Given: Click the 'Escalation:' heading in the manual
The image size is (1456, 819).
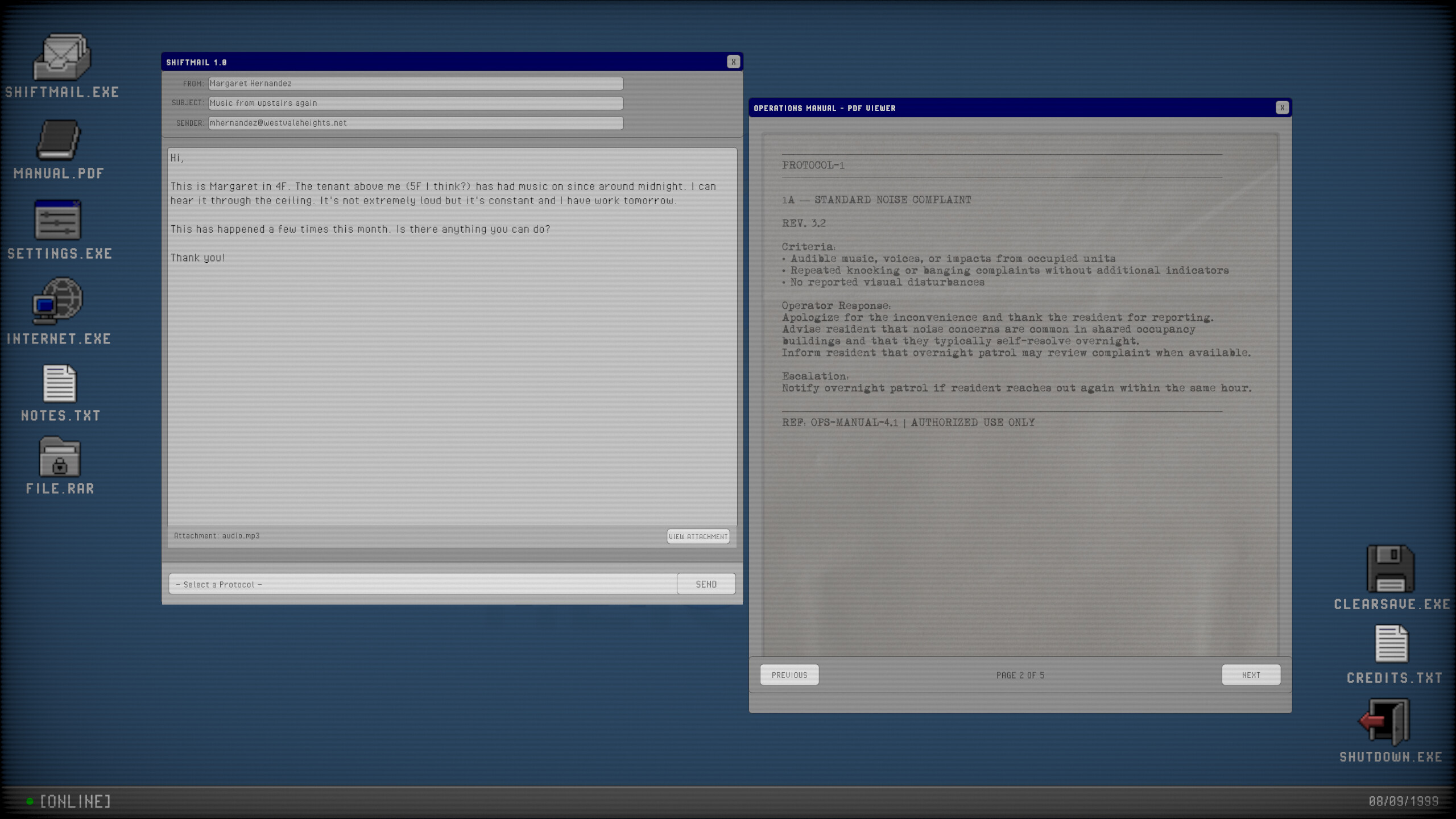Looking at the screenshot, I should pyautogui.click(x=815, y=377).
